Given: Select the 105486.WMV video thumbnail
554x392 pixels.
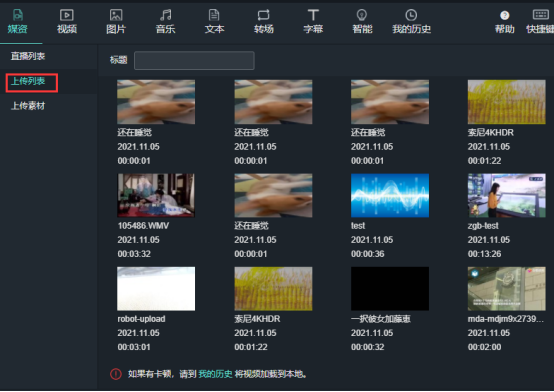Looking at the screenshot, I should [156, 195].
